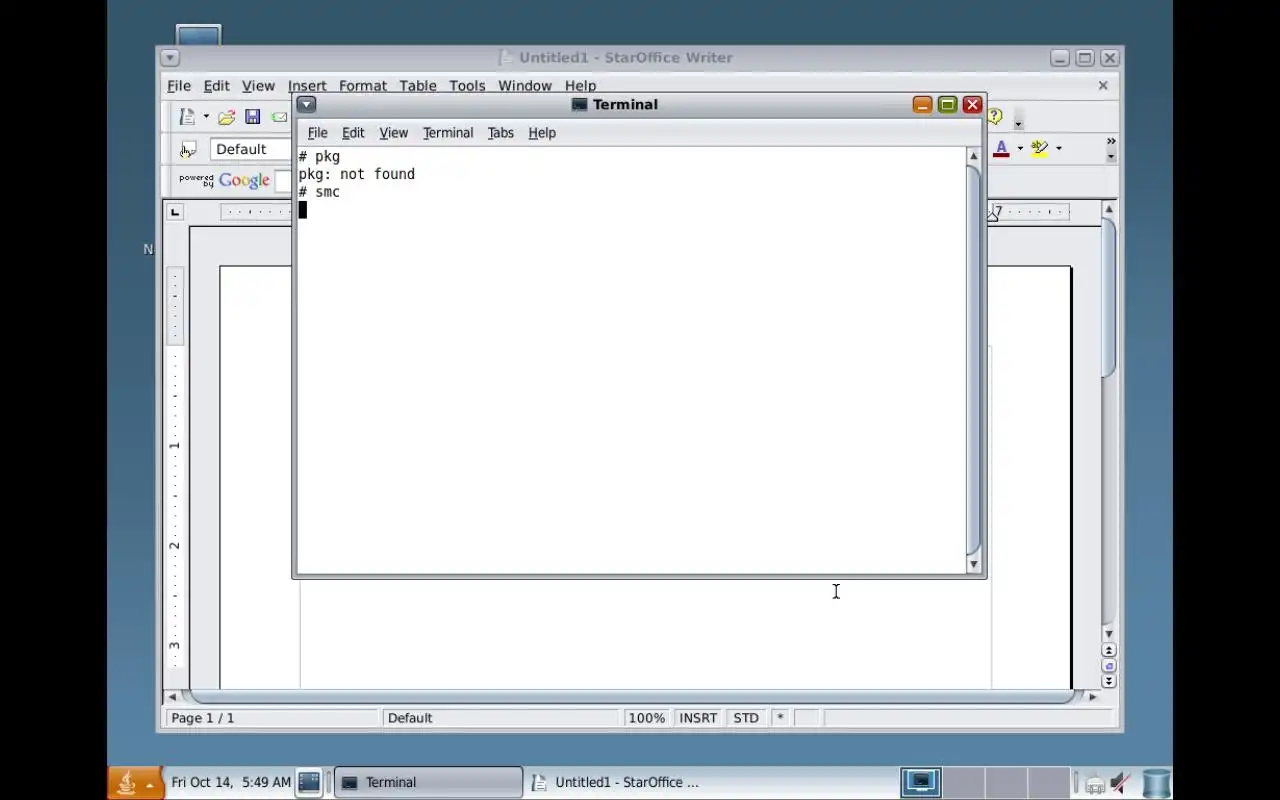Open the Tabs menu in the Terminal window
Image resolution: width=1280 pixels, height=800 pixels.
500,133
